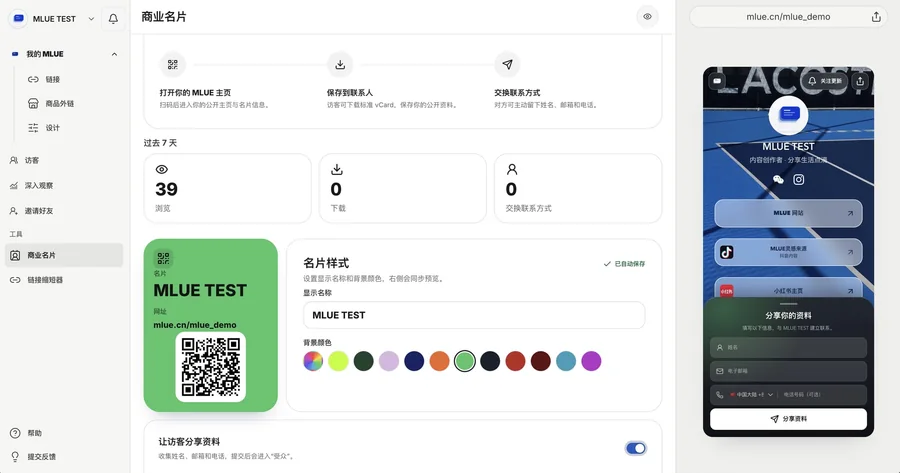This screenshot has height=473, width=900.
Task: Click the QR code icon above 打开你的 MLUE 主页
Action: point(173,64)
